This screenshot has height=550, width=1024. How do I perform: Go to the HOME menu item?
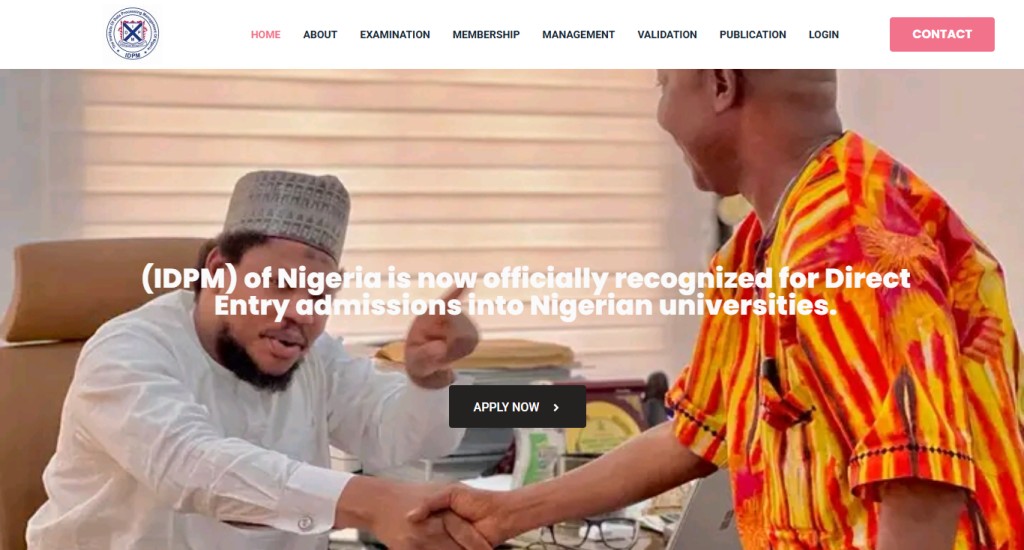point(265,35)
